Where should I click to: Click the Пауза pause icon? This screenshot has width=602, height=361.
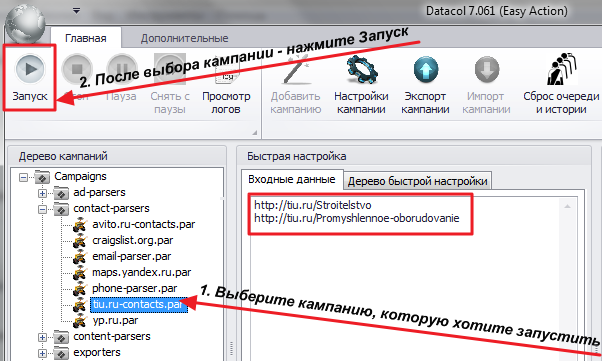[122, 69]
